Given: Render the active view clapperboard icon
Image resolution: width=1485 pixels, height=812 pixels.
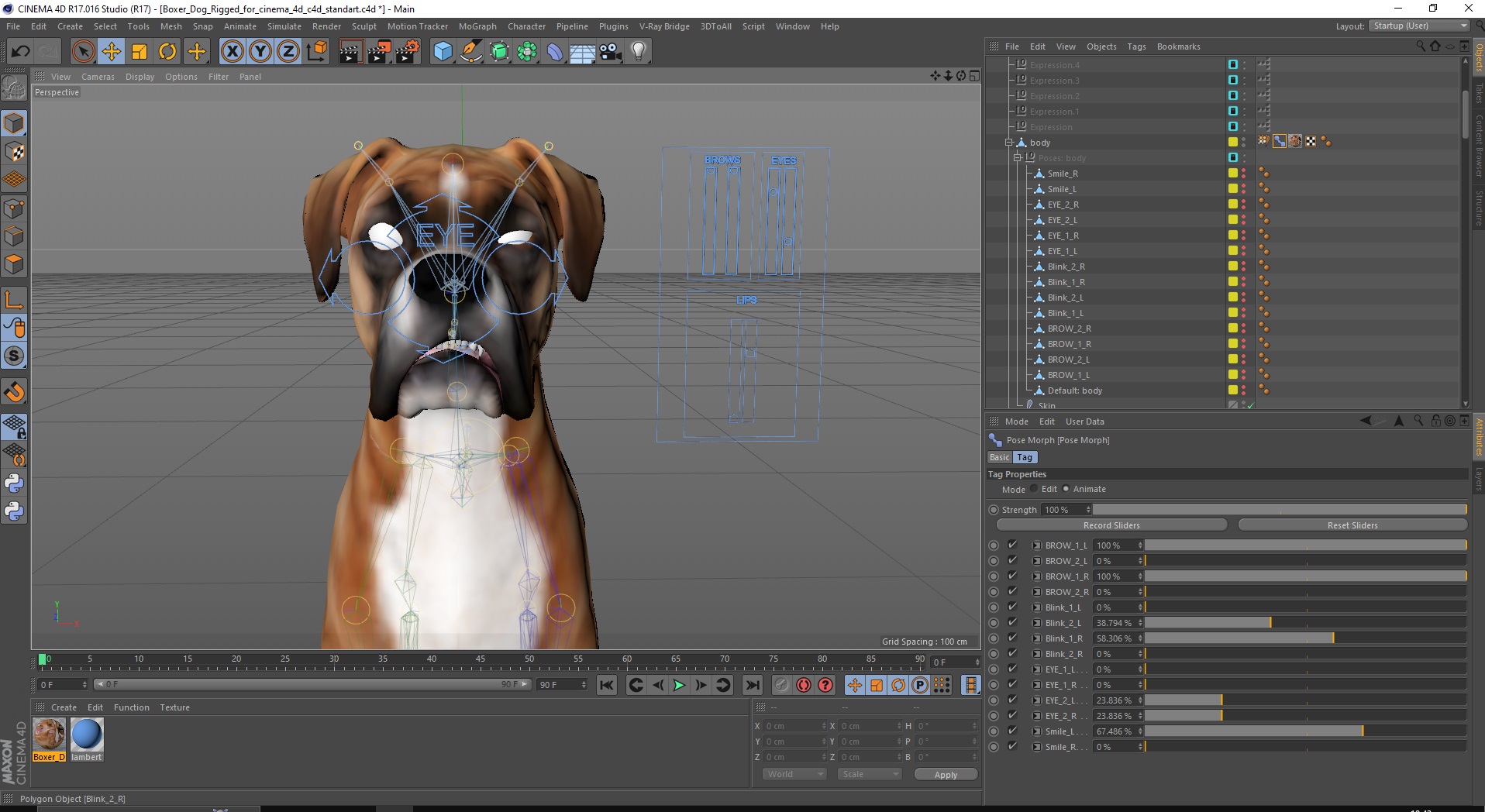Looking at the screenshot, I should (x=350, y=52).
